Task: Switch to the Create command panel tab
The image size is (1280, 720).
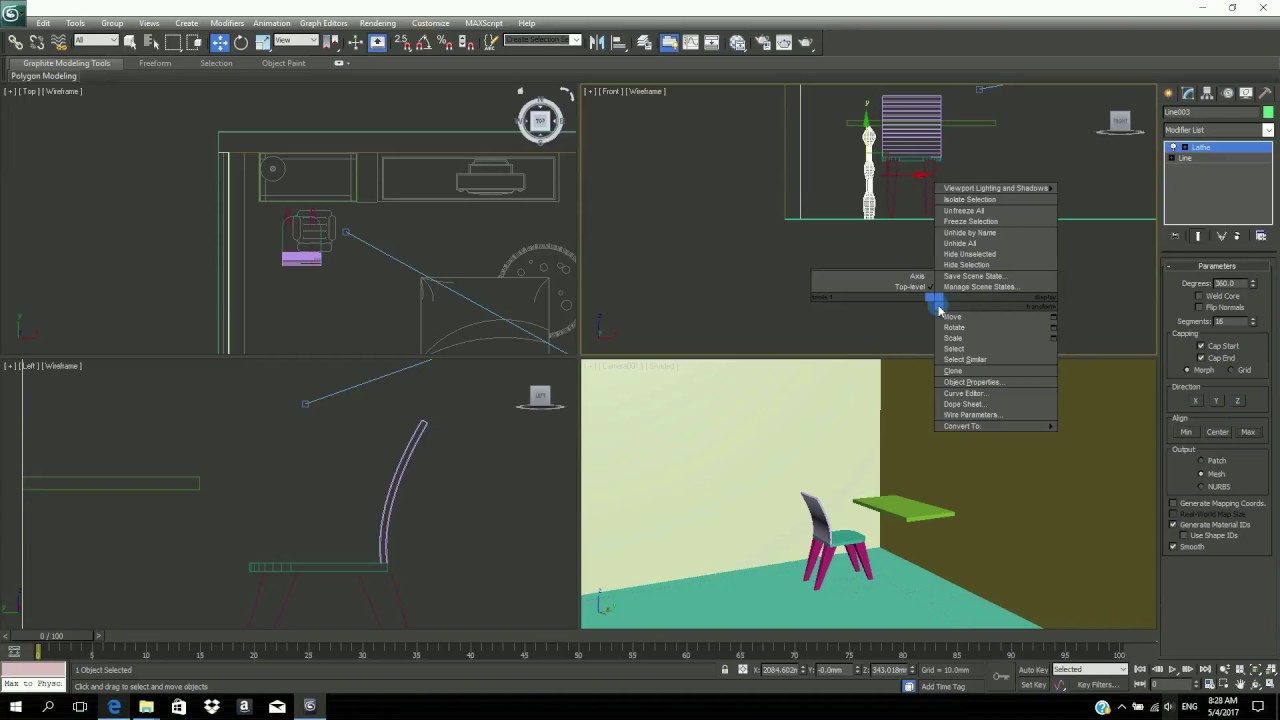Action: click(1169, 93)
